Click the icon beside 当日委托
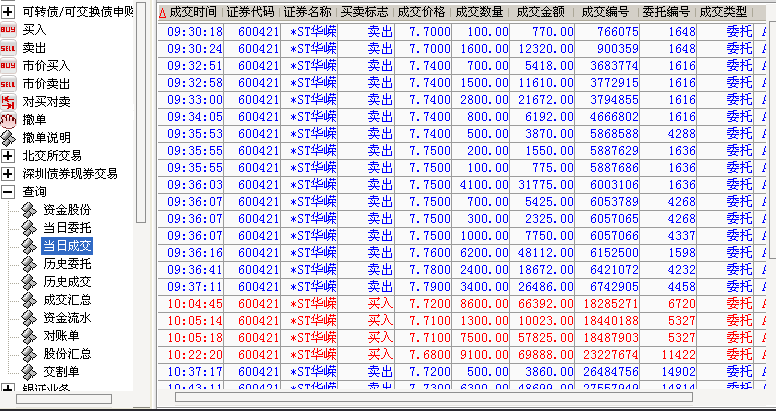Screen dimensions: 776x411 [29, 228]
